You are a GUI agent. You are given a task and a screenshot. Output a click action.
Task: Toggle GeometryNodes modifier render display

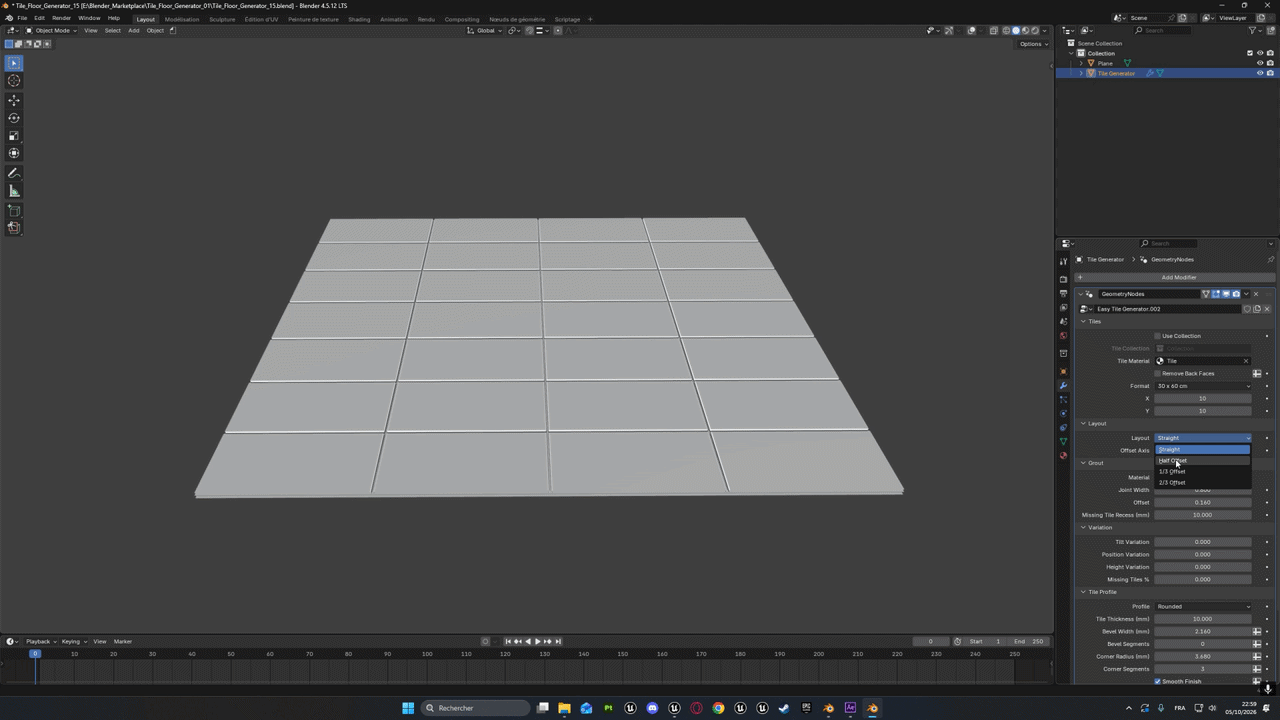(x=1236, y=294)
